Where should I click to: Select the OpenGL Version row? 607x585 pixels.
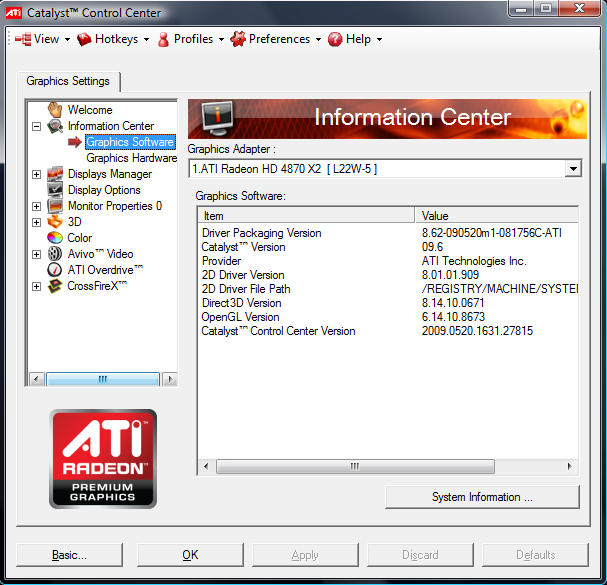coord(388,317)
